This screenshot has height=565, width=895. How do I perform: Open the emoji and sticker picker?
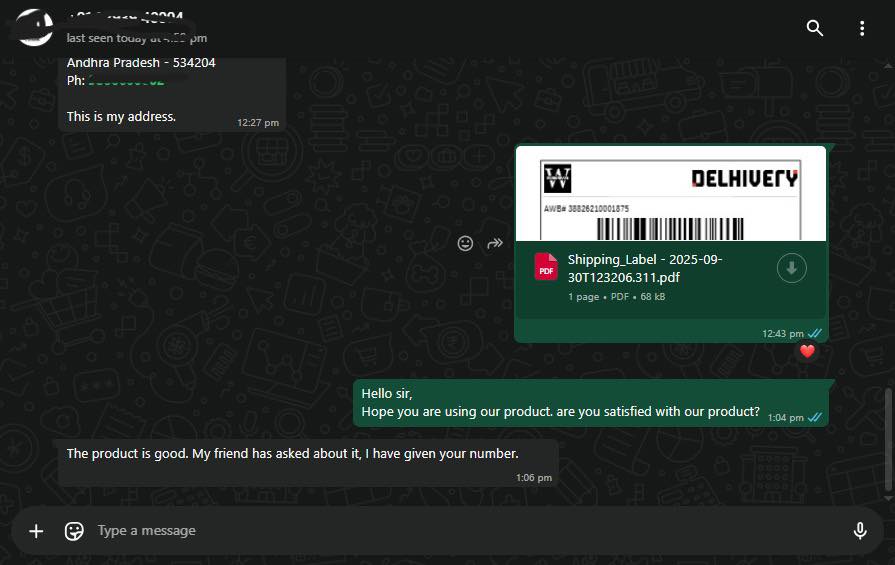(74, 531)
